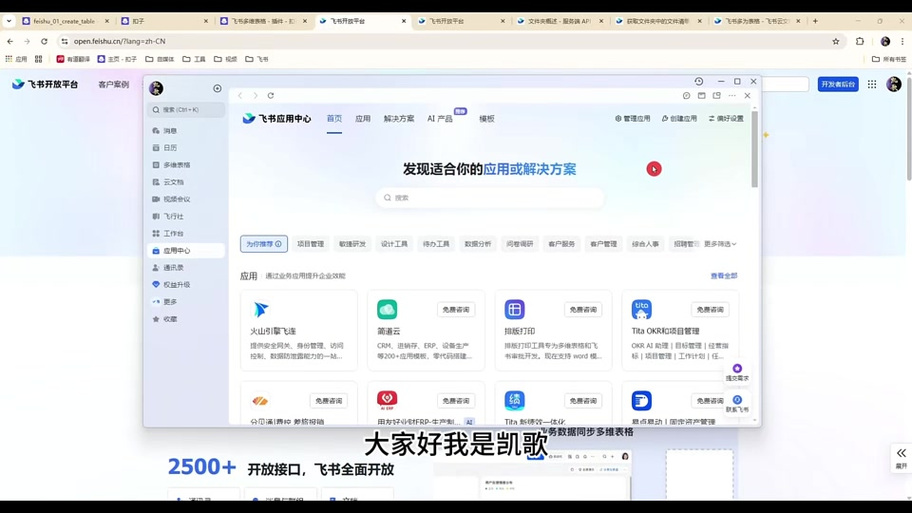Select the 客户服务 category chip

[x=562, y=244]
